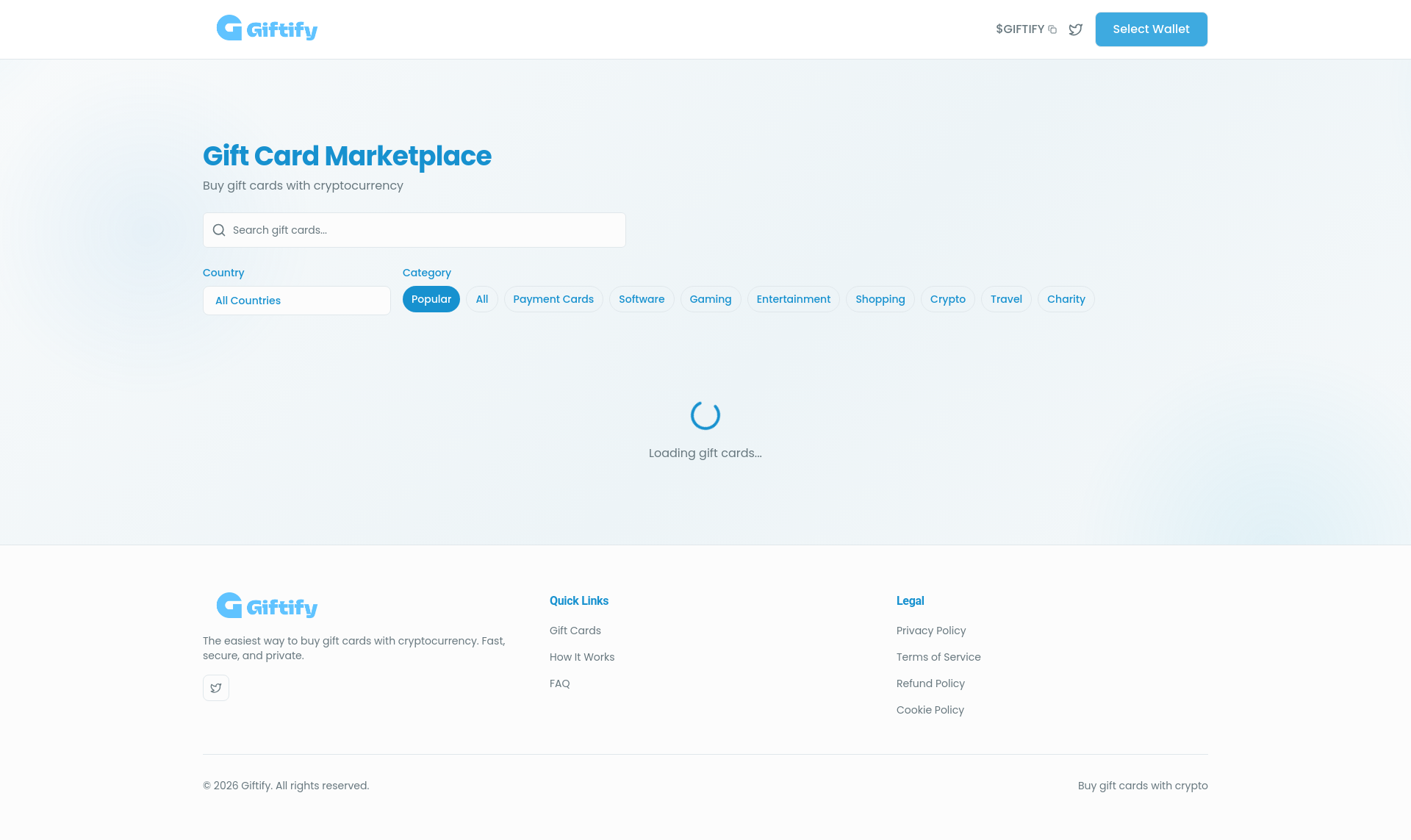Viewport: 1411px width, 840px height.
Task: Click the Select Wallet button
Action: (1150, 29)
